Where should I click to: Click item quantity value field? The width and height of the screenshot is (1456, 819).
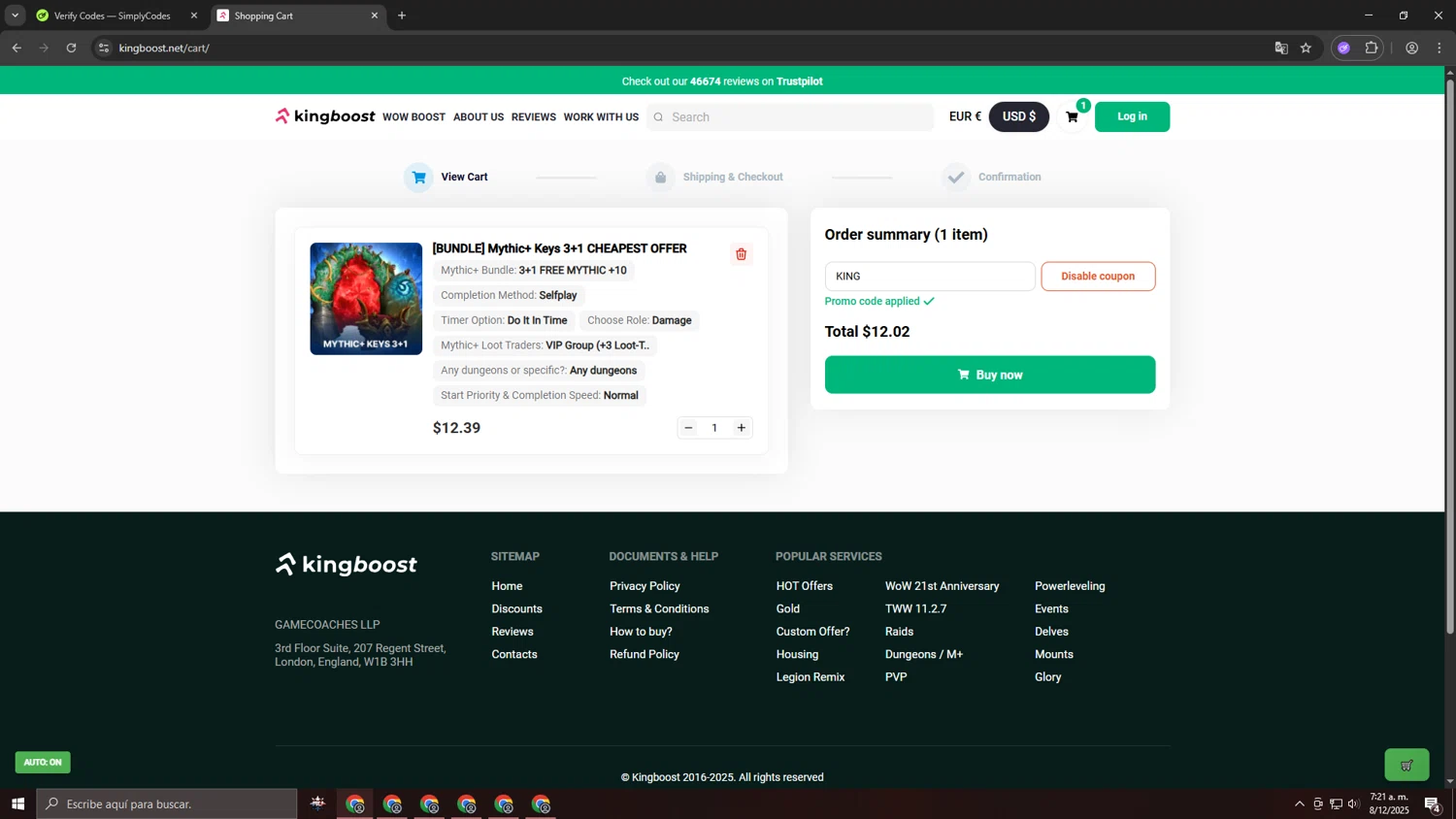pyautogui.click(x=714, y=428)
